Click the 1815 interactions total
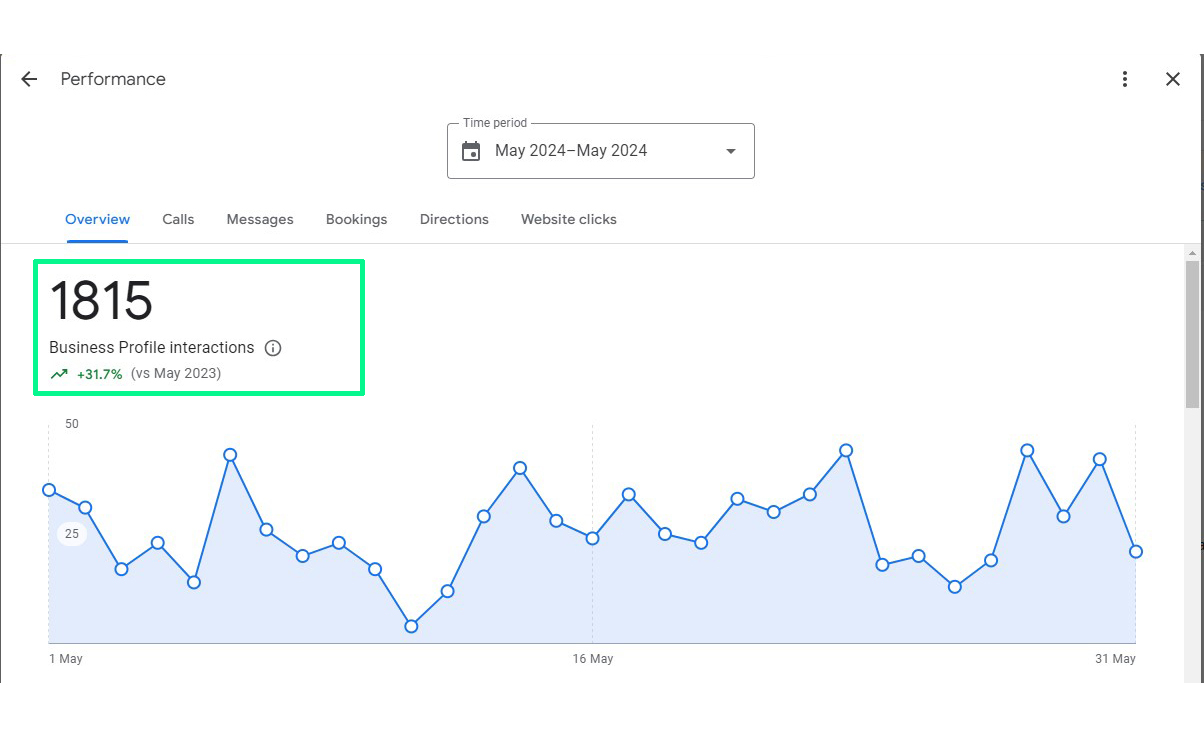The image size is (1204, 733). (x=101, y=300)
